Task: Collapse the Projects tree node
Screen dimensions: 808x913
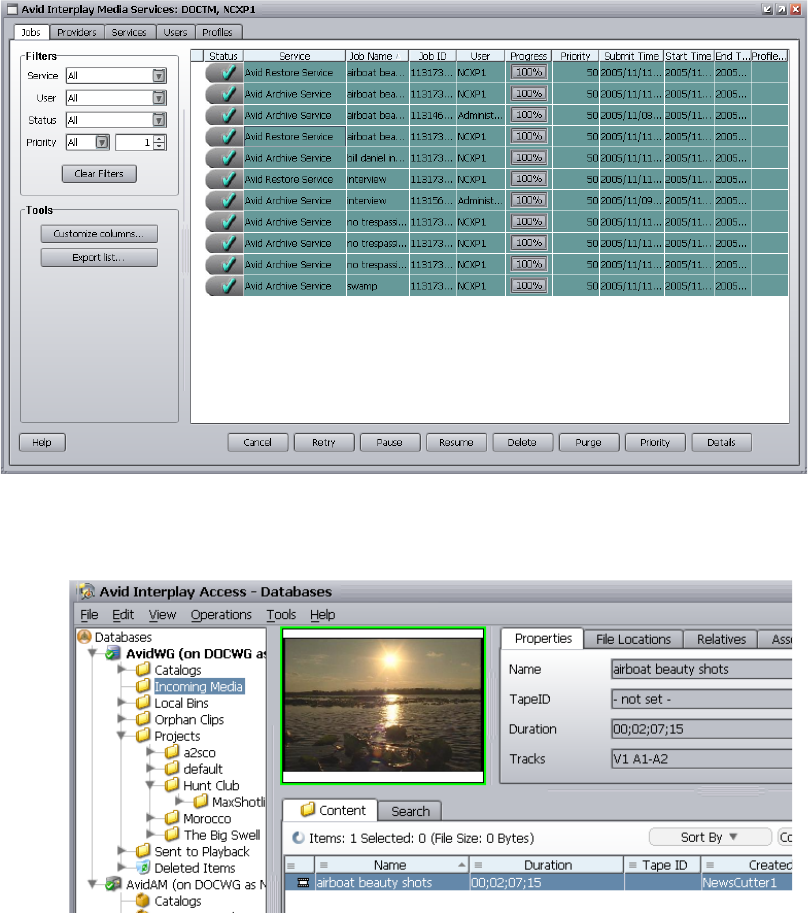Action: coord(122,735)
